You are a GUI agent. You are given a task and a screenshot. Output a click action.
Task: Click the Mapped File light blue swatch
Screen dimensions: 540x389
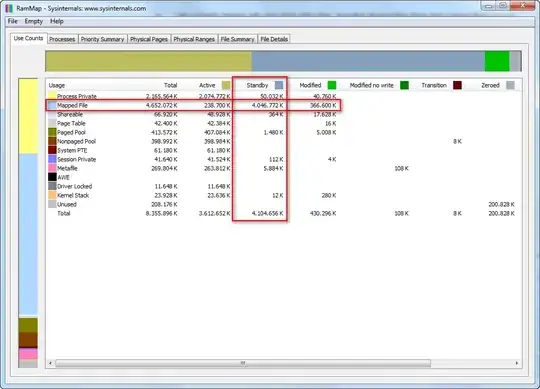[52, 105]
